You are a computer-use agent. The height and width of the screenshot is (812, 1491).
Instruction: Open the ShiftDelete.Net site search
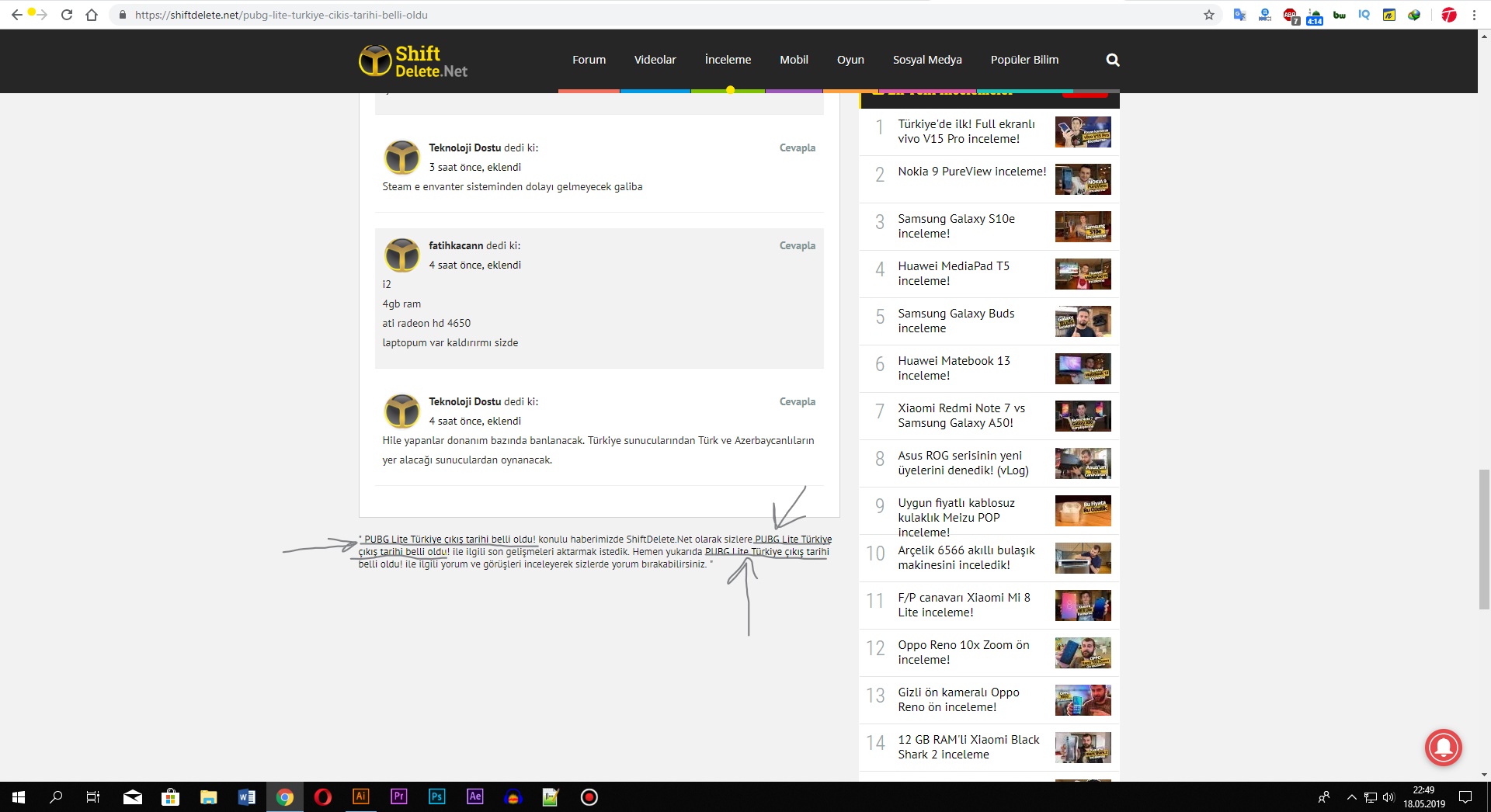coord(1113,60)
